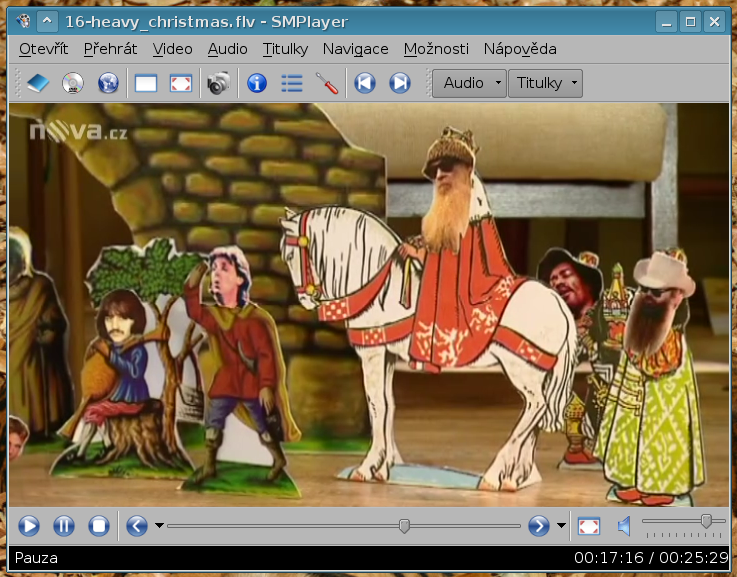Open the Přehrát menu
737x577 pixels.
point(110,49)
